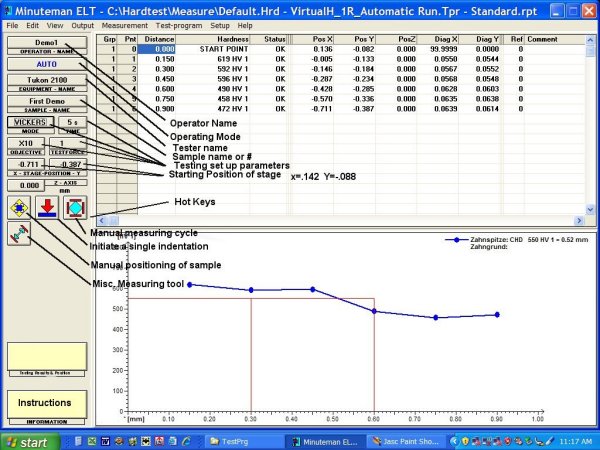Open the Test-program menu

coord(179,26)
